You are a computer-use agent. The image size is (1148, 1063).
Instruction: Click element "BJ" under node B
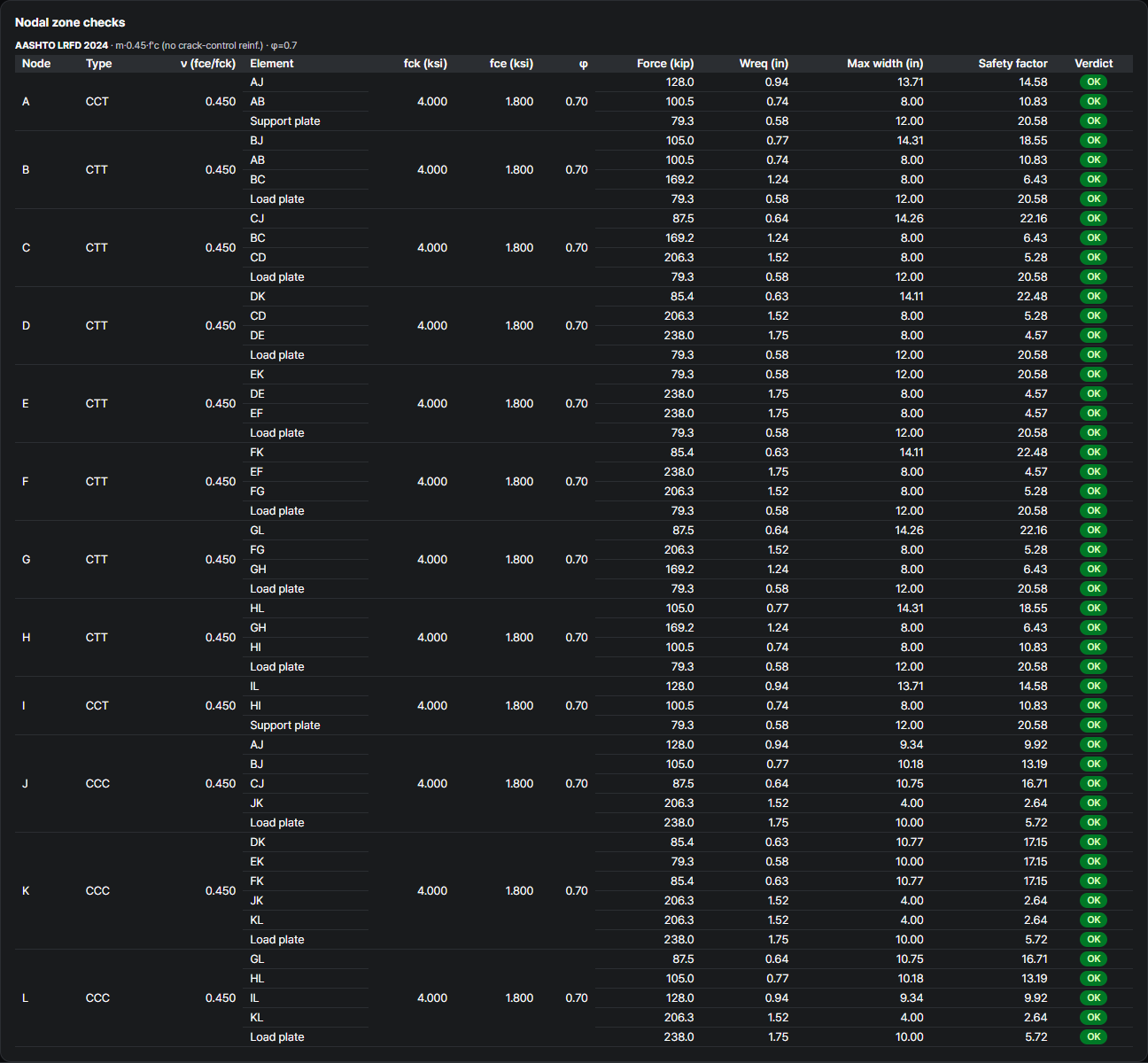point(257,141)
